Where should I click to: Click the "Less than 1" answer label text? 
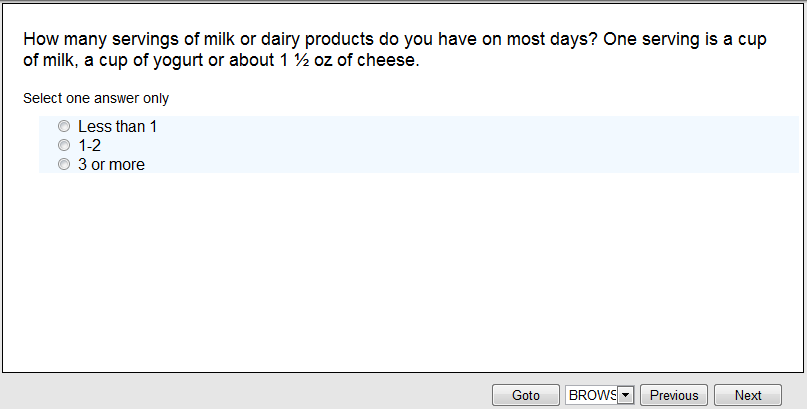pos(117,127)
